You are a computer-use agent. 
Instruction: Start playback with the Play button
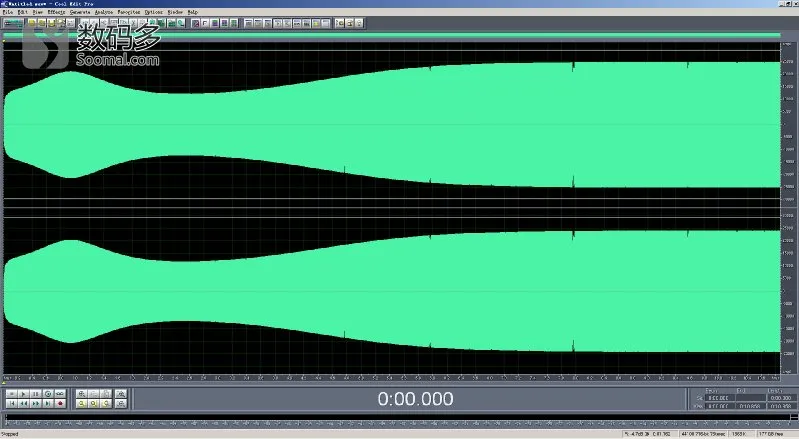pos(23,394)
